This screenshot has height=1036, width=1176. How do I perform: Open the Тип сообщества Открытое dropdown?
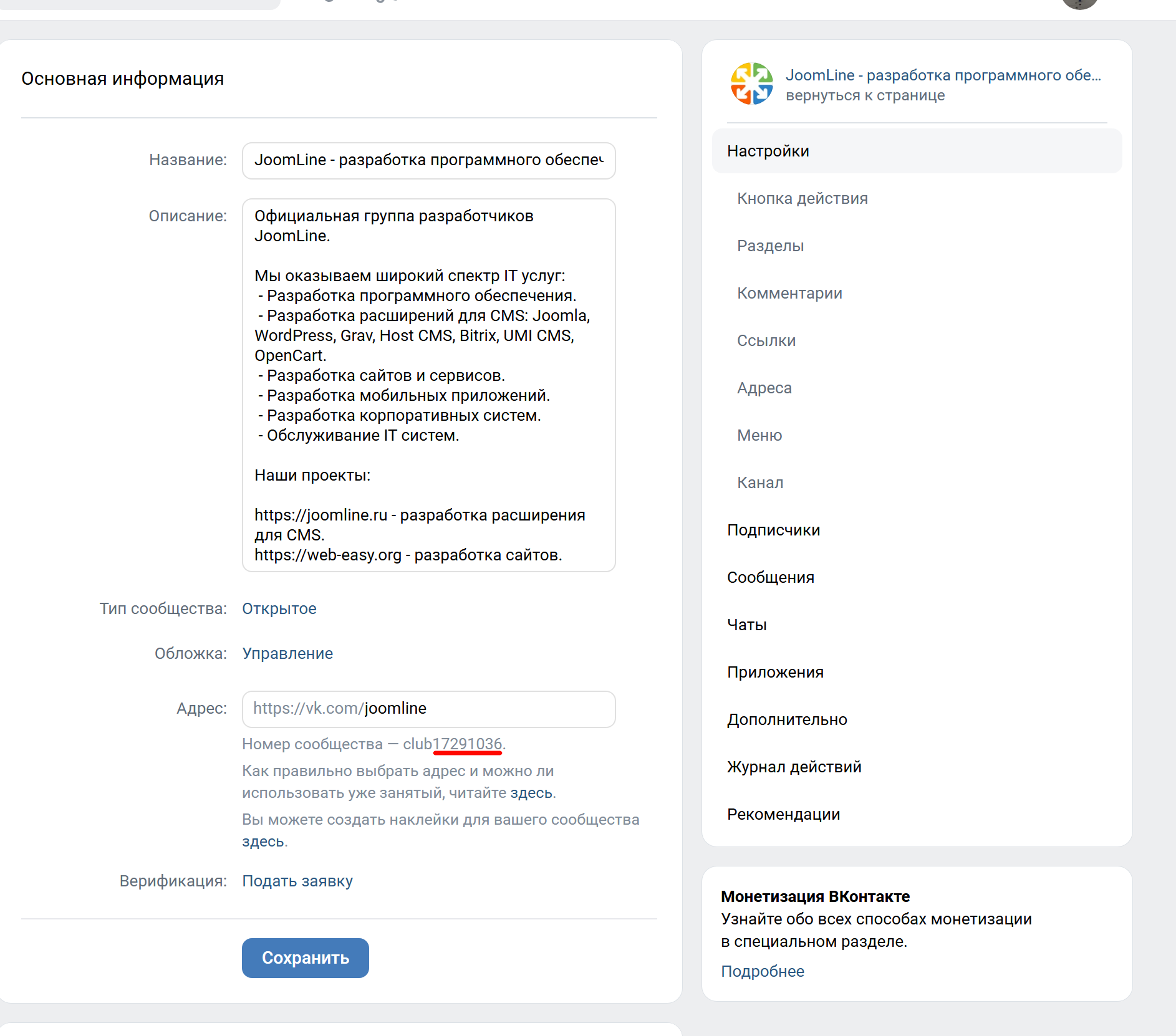pyautogui.click(x=279, y=609)
